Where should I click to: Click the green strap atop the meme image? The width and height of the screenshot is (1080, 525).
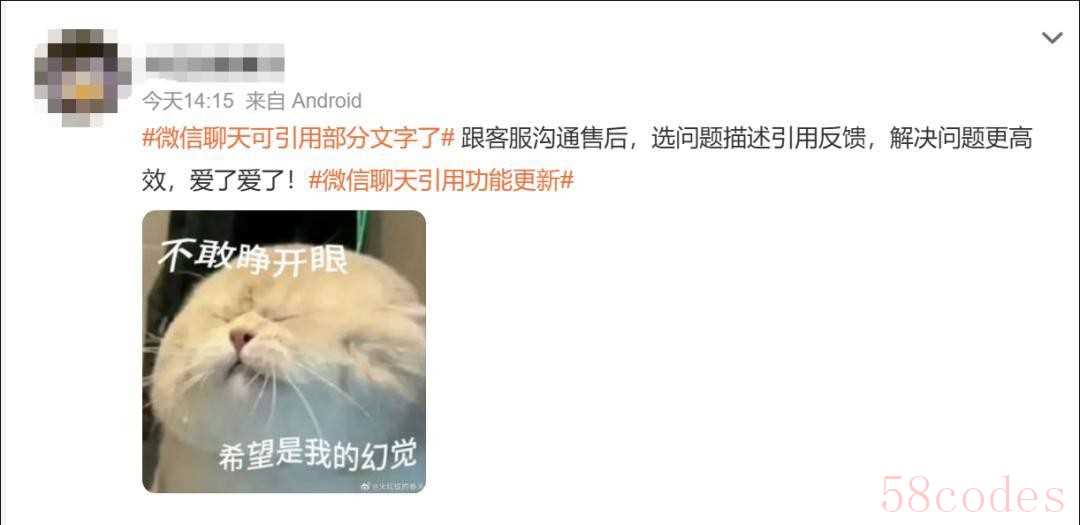pos(362,227)
